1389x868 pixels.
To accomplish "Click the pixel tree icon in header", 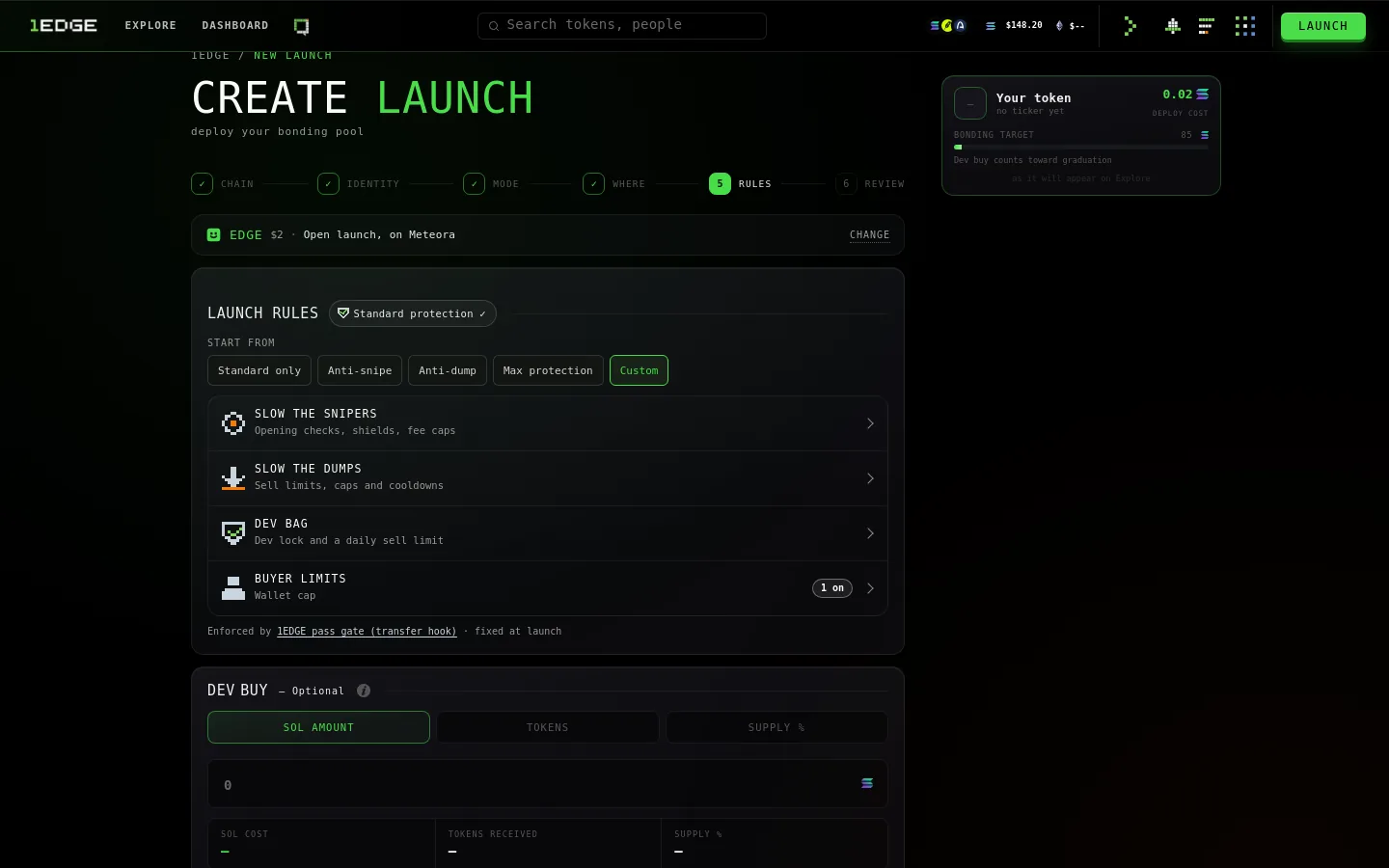I will 1172,26.
